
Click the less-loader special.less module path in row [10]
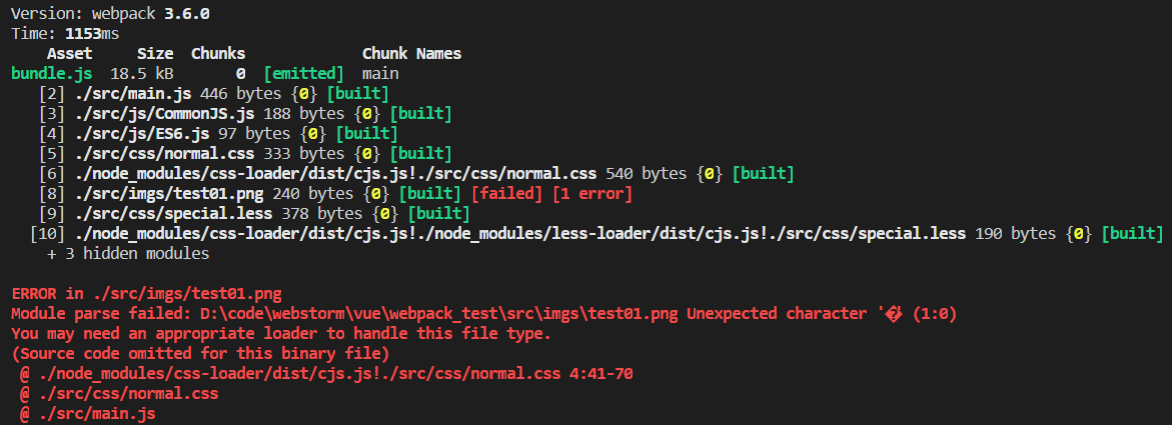click(520, 234)
